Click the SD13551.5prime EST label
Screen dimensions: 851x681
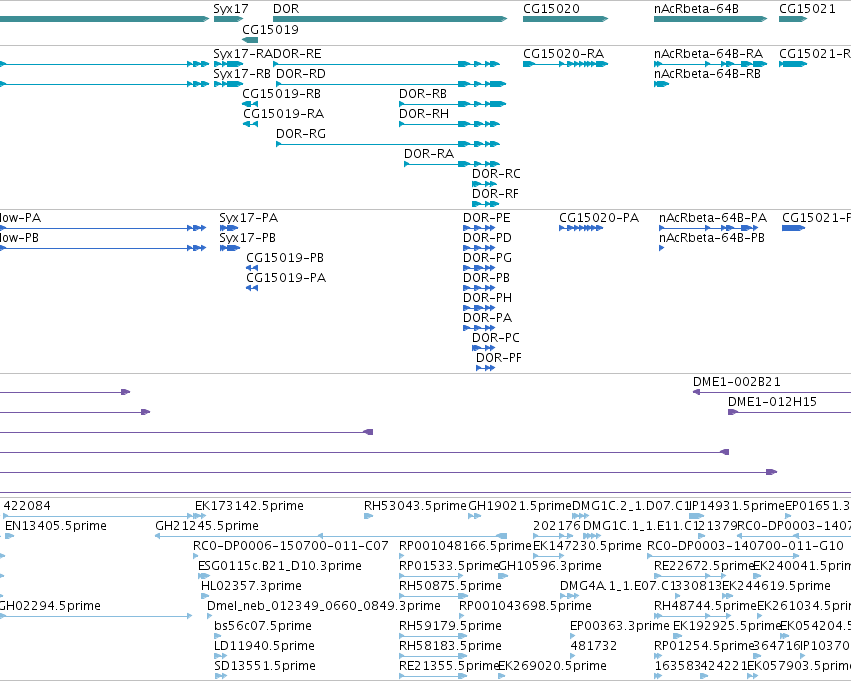point(265,666)
